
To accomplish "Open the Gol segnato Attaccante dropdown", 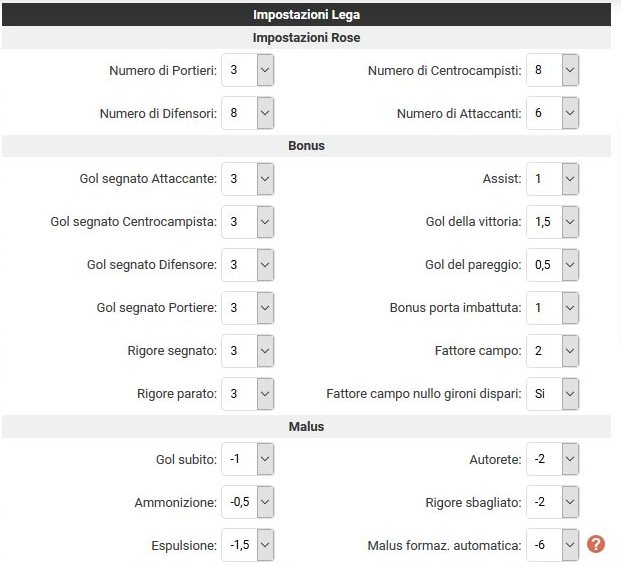I will tap(248, 179).
